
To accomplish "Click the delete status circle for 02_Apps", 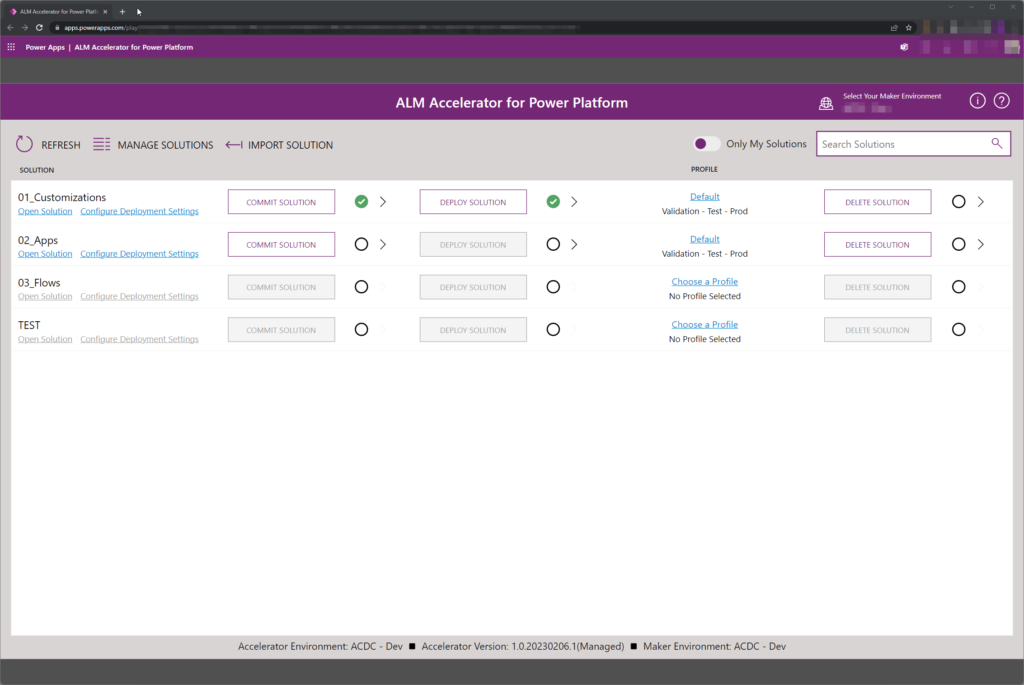I will click(x=958, y=244).
